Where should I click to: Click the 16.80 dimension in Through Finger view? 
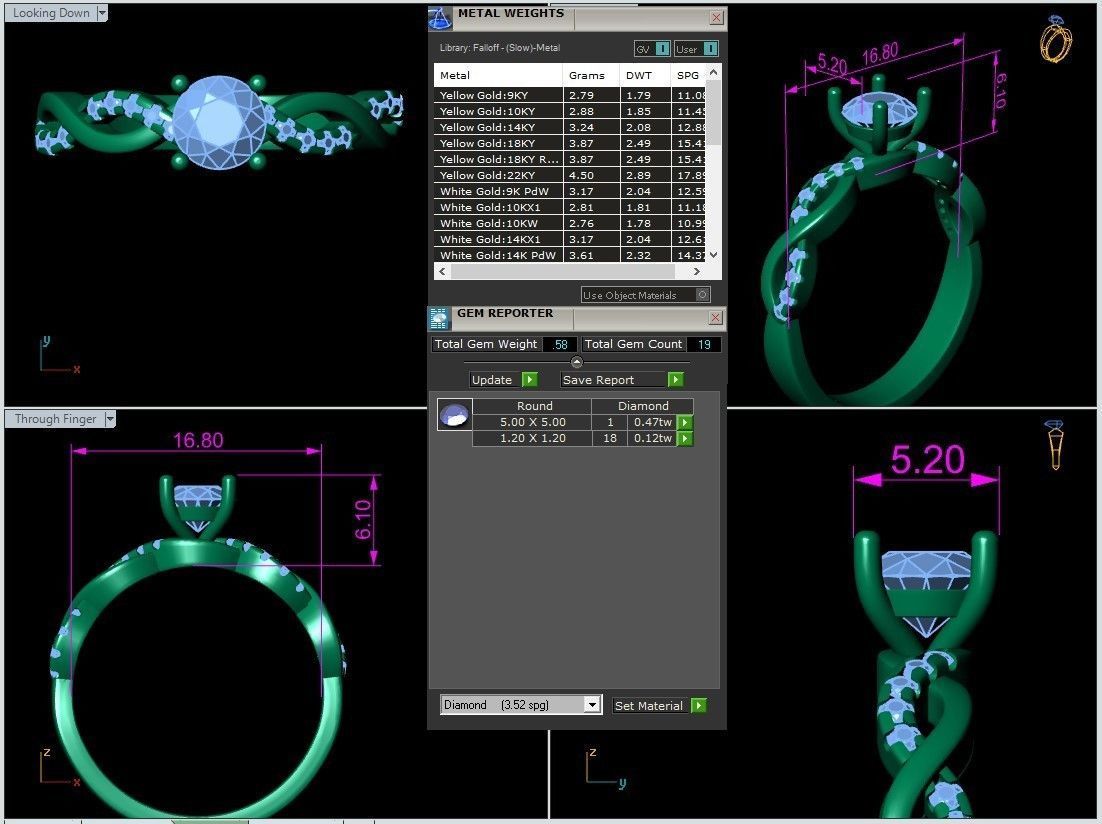coord(198,440)
